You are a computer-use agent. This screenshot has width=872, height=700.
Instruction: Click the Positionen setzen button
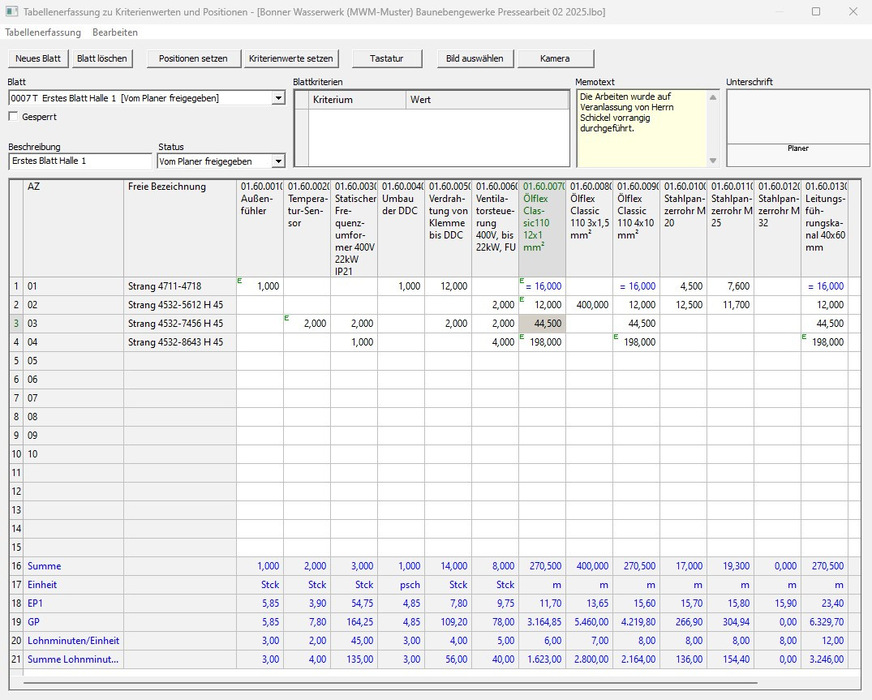(x=193, y=59)
